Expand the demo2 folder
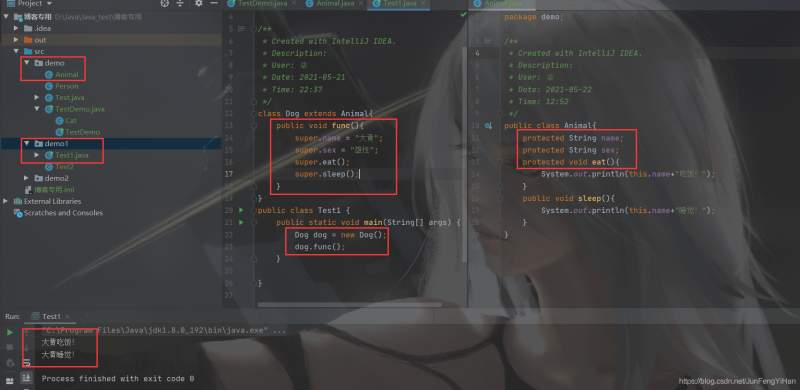The image size is (800, 390). pos(27,178)
